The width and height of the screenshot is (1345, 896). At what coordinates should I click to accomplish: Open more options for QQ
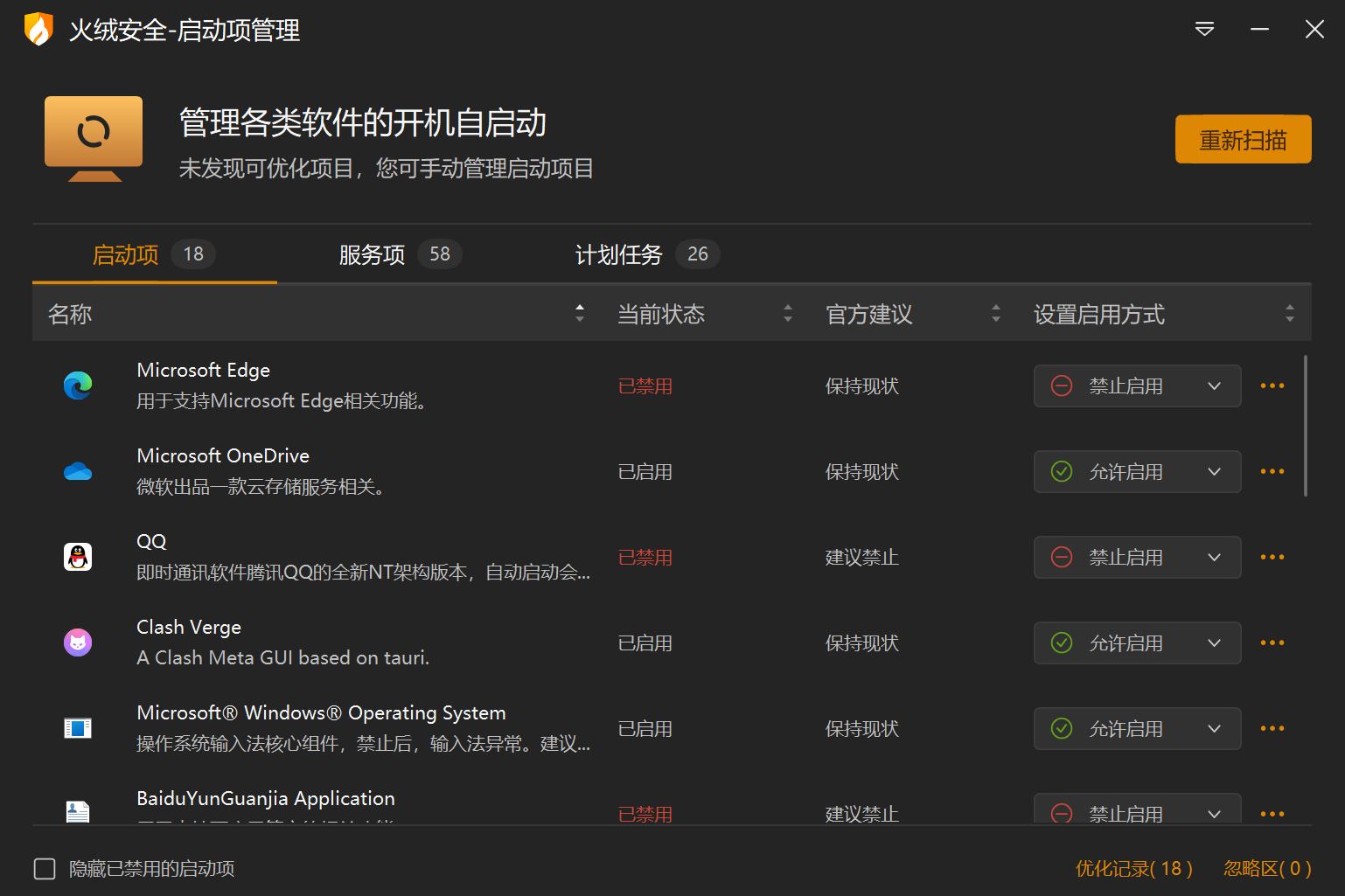click(1272, 557)
